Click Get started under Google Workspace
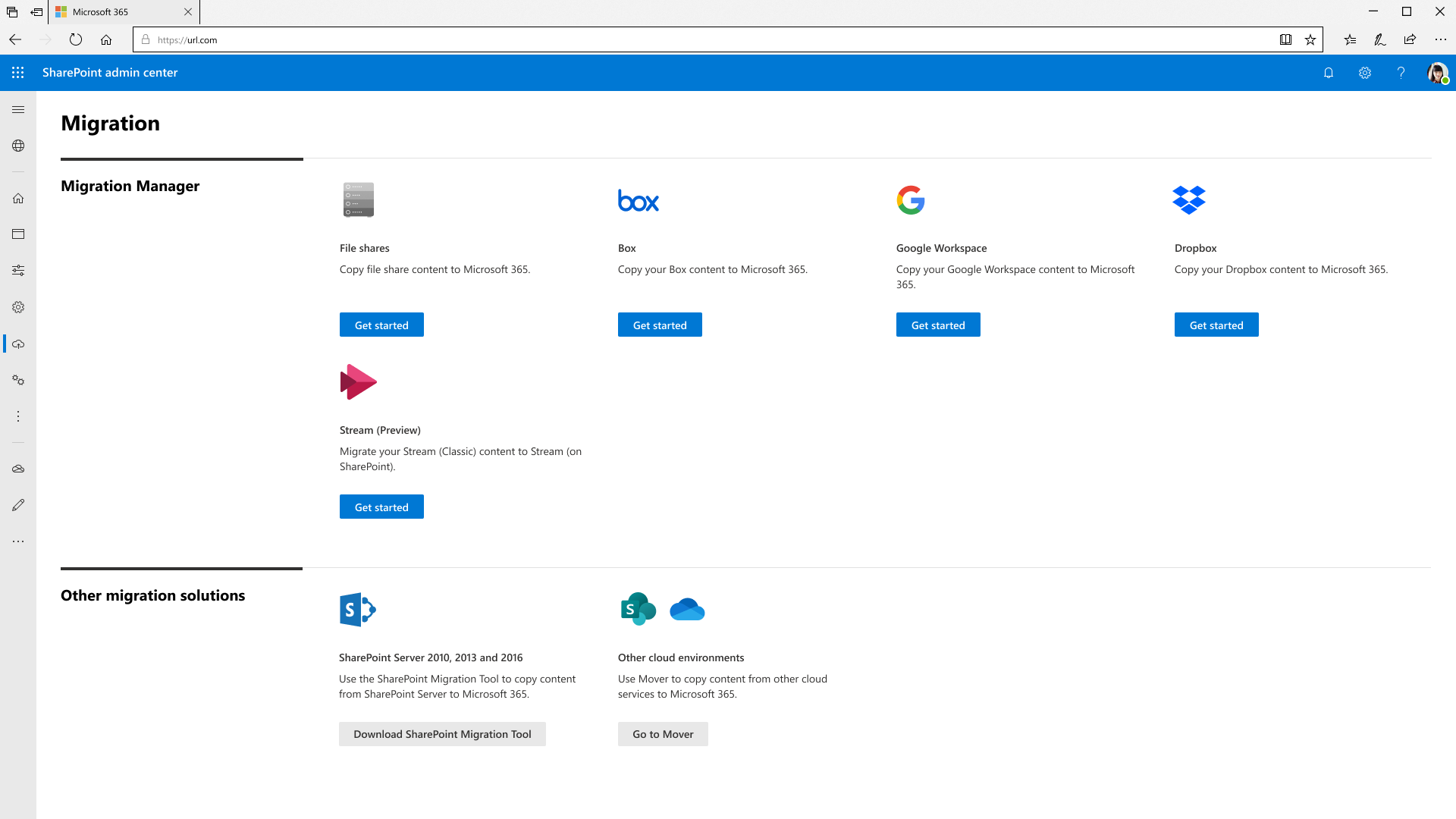The height and width of the screenshot is (819, 1456). click(938, 325)
